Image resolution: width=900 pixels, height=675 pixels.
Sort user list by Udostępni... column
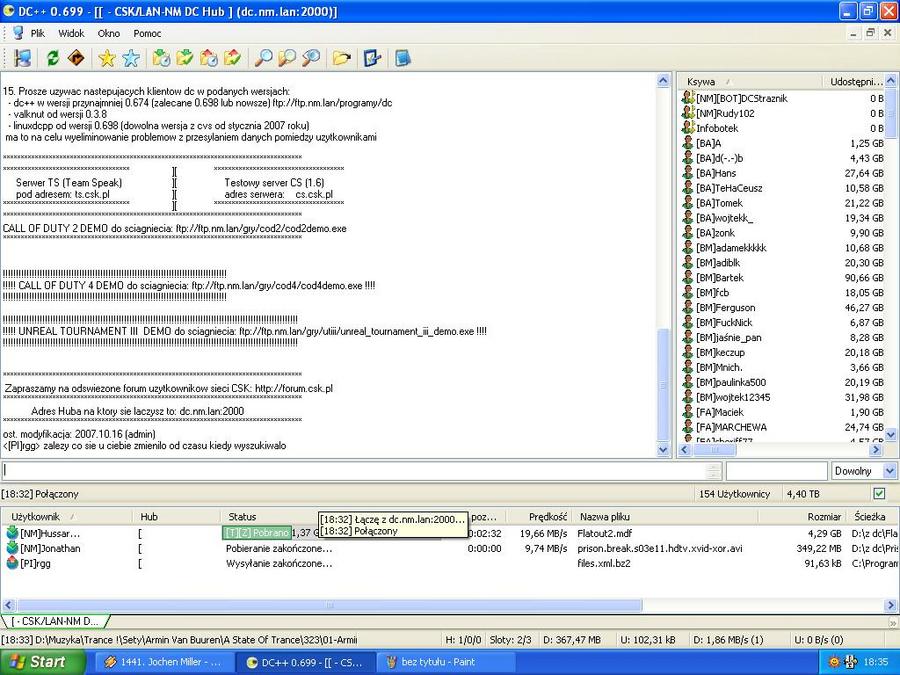click(x=854, y=82)
